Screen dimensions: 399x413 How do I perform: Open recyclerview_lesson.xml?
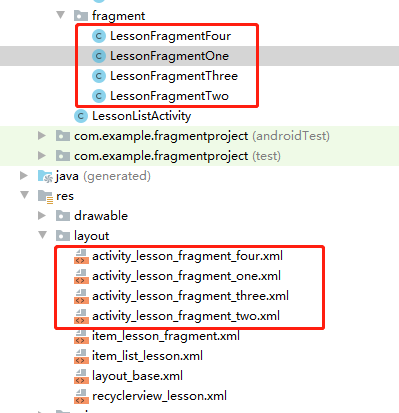click(159, 396)
